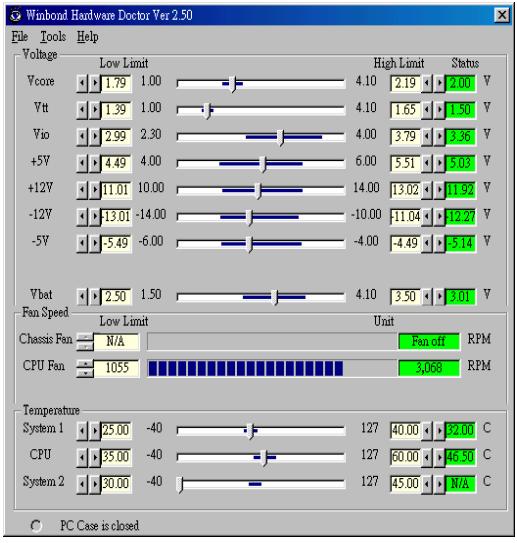This screenshot has height=543, width=517.
Task: Decrease the Vcore low limit with left arrow
Action: point(82,83)
